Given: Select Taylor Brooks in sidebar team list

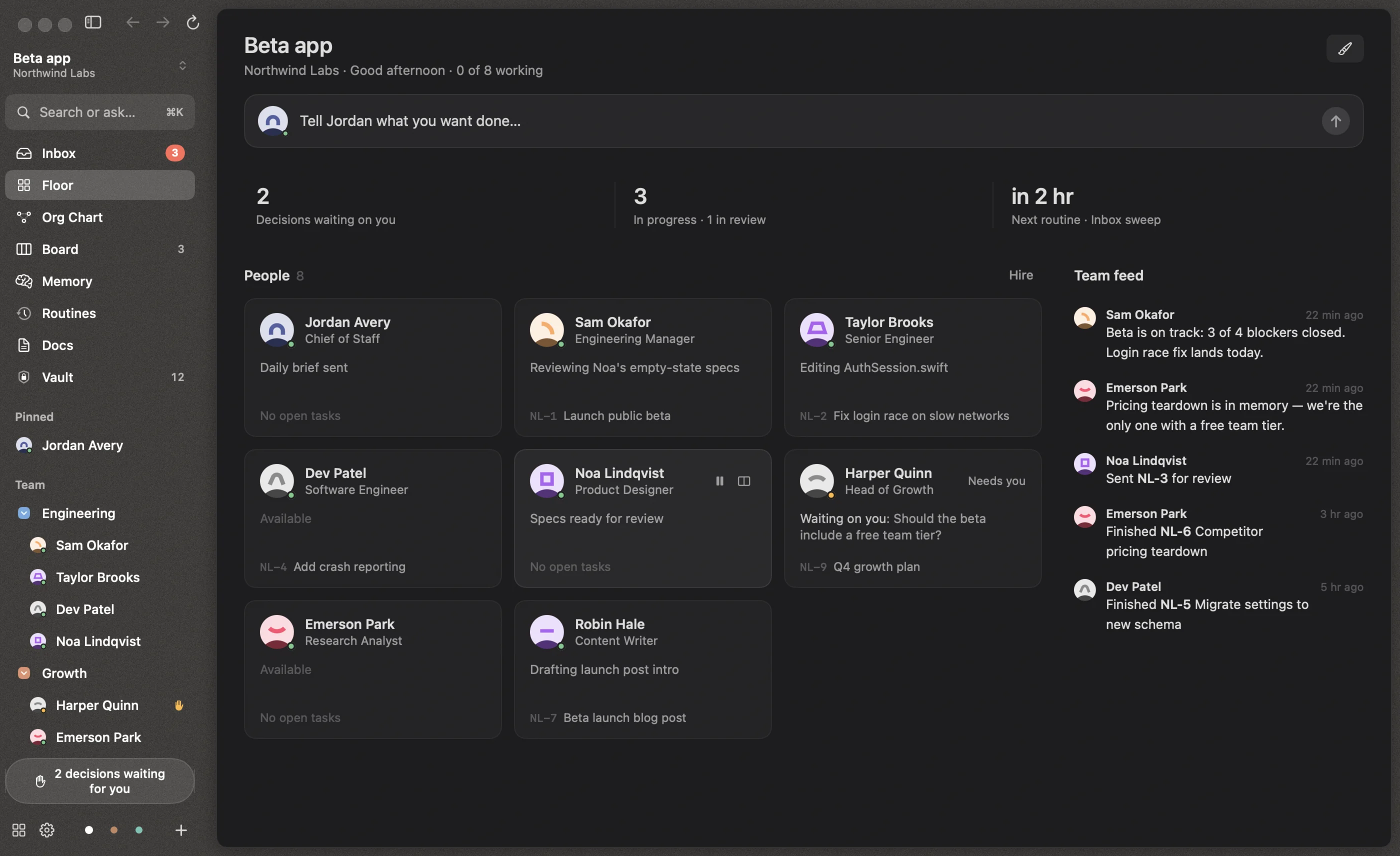Looking at the screenshot, I should 100,577.
